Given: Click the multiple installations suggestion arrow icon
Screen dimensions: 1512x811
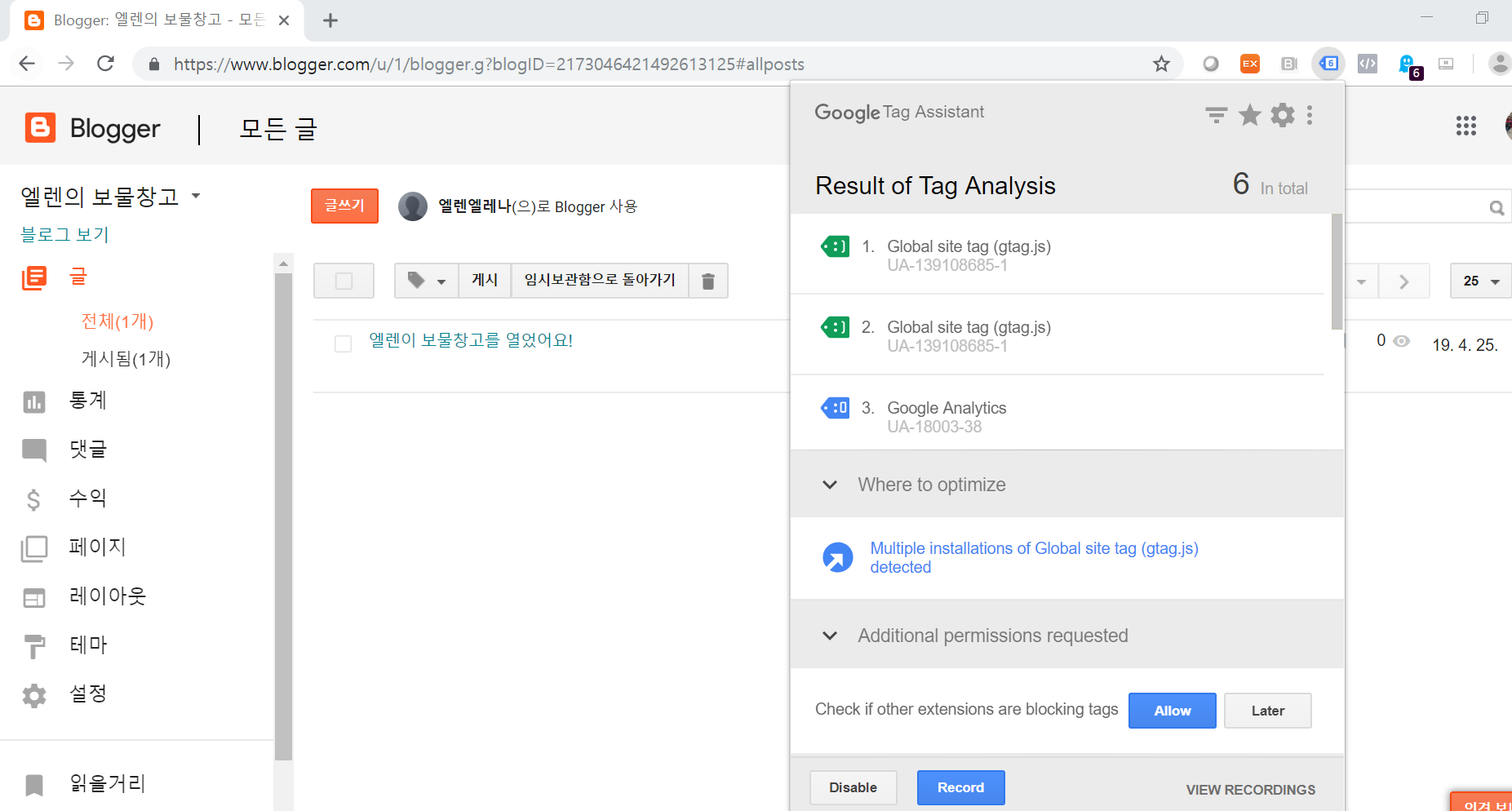Looking at the screenshot, I should (838, 558).
